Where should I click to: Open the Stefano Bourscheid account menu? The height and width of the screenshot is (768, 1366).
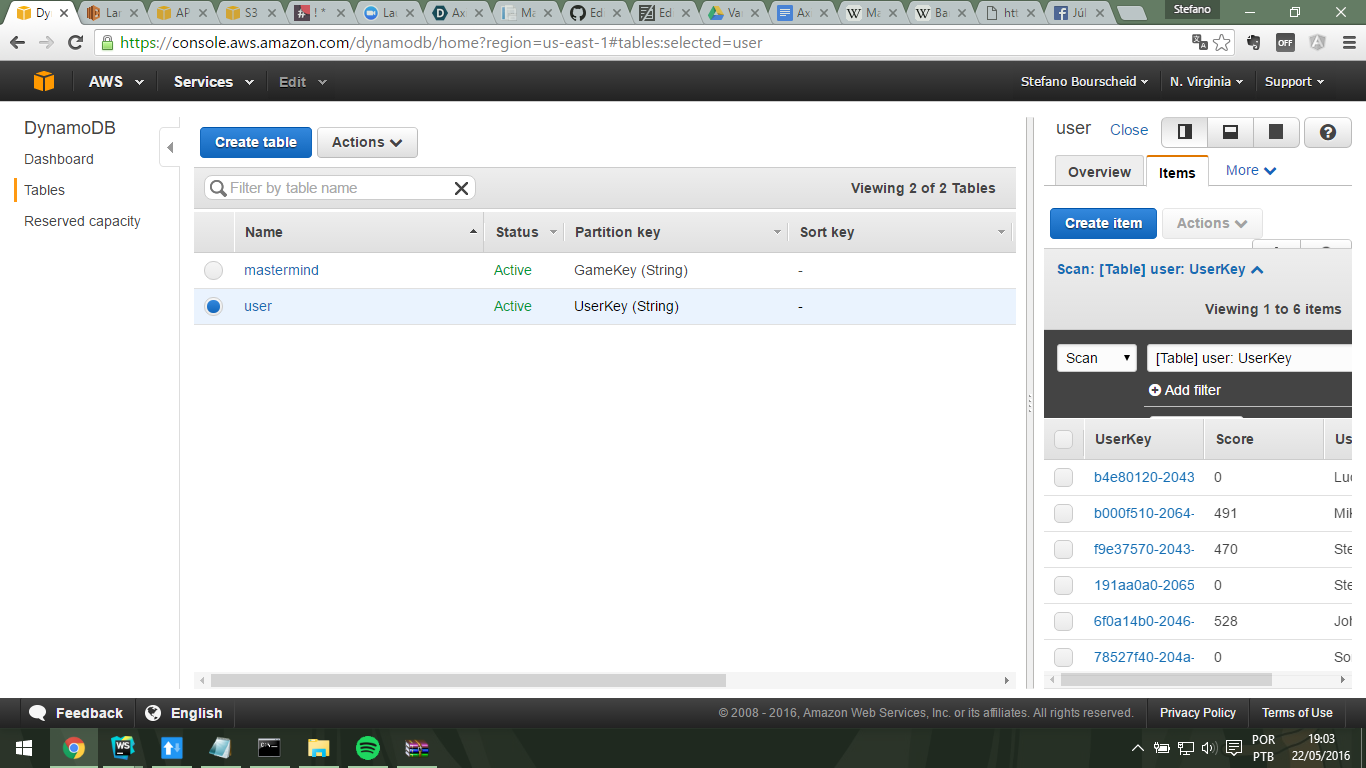point(1085,82)
